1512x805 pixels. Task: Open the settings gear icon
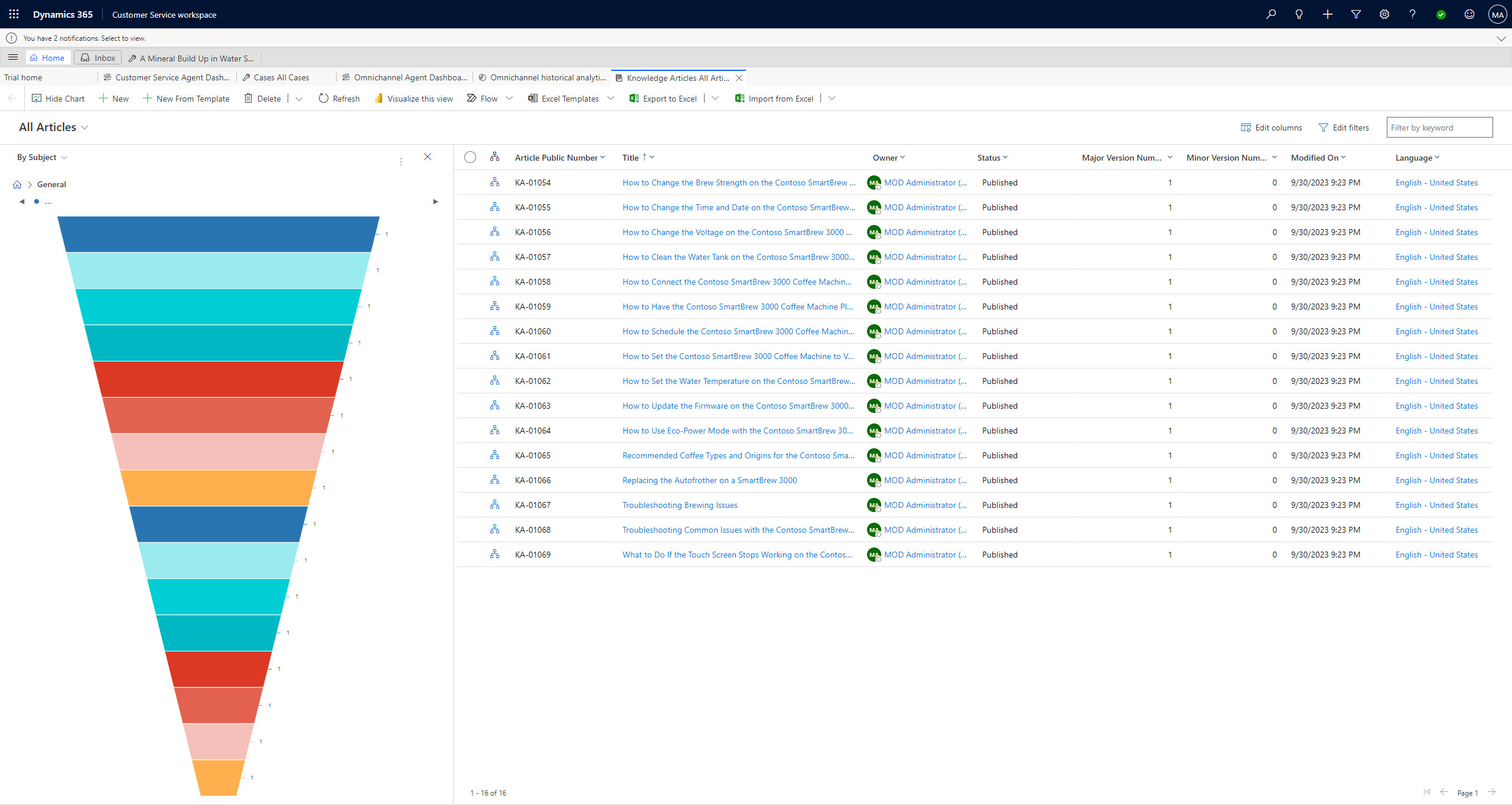(1384, 14)
